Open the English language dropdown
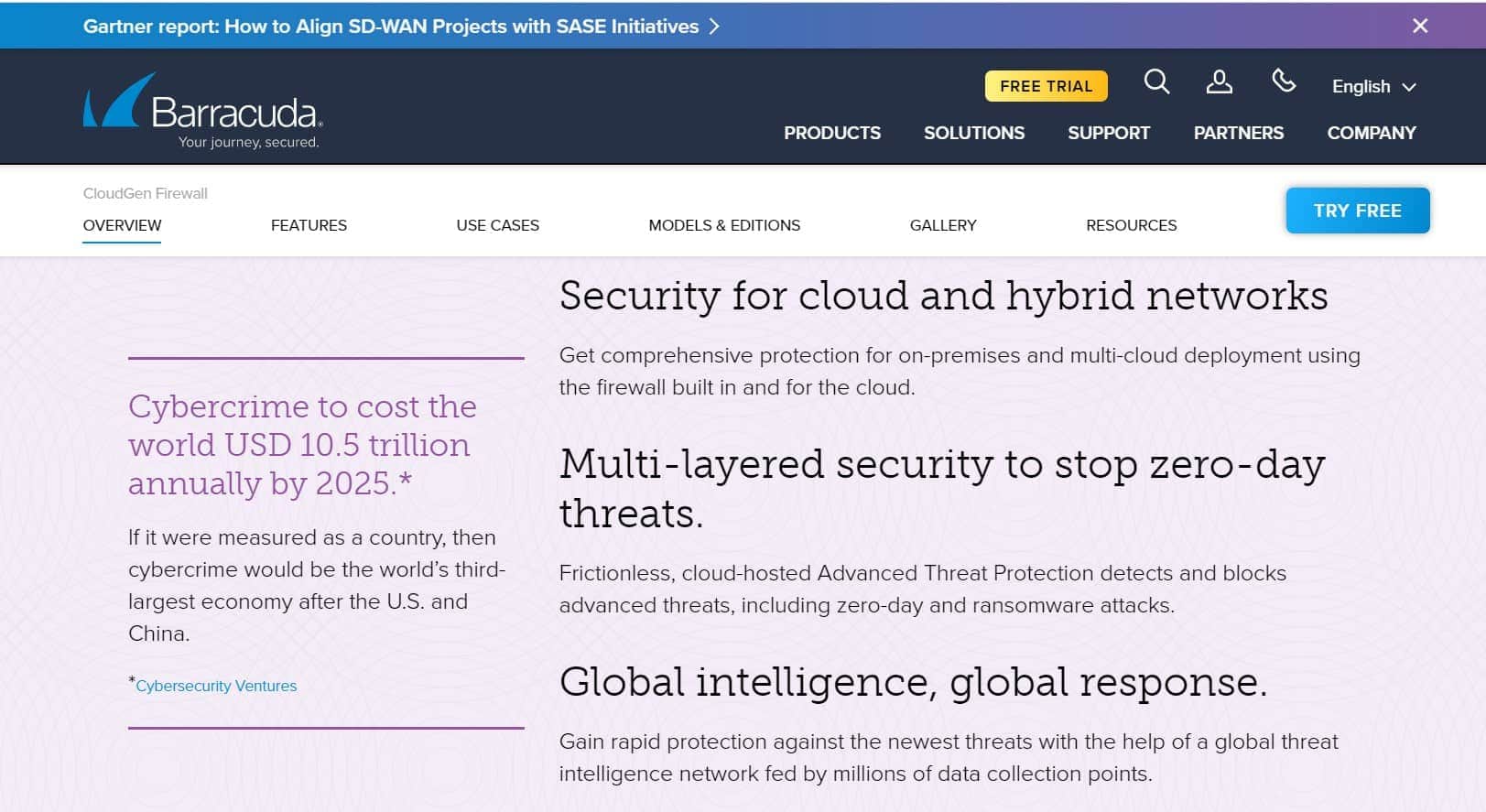 point(1373,86)
